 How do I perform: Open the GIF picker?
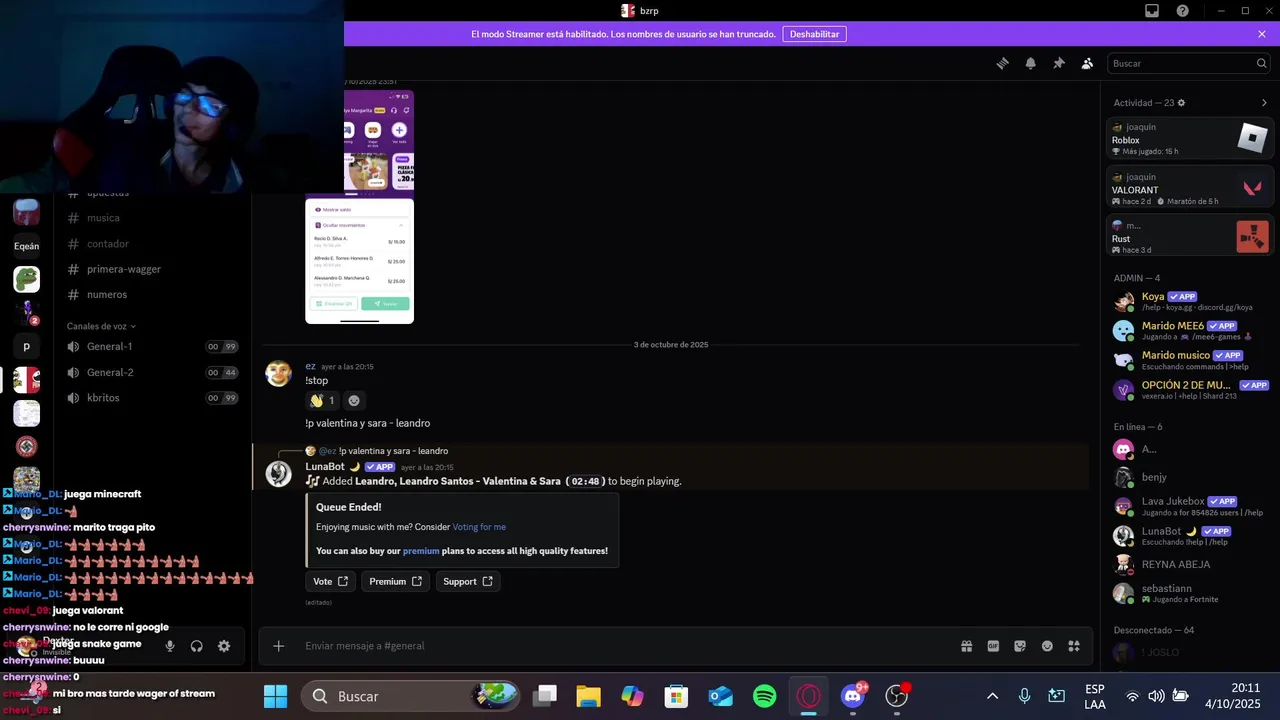point(993,646)
